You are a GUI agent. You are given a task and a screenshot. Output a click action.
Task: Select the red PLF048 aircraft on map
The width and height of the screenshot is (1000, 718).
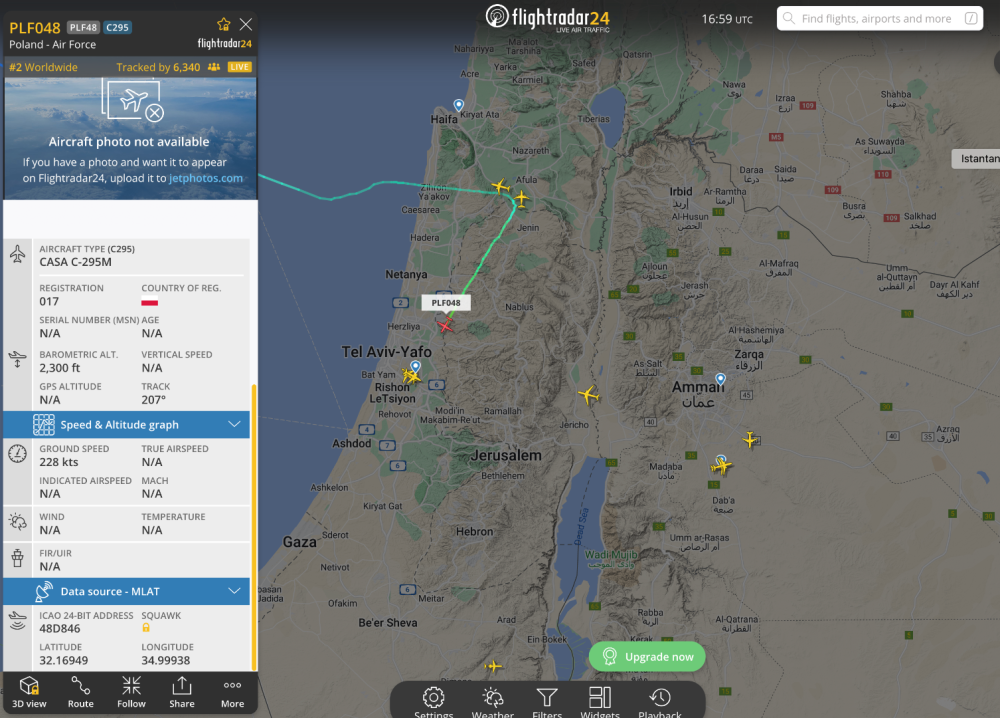point(445,326)
